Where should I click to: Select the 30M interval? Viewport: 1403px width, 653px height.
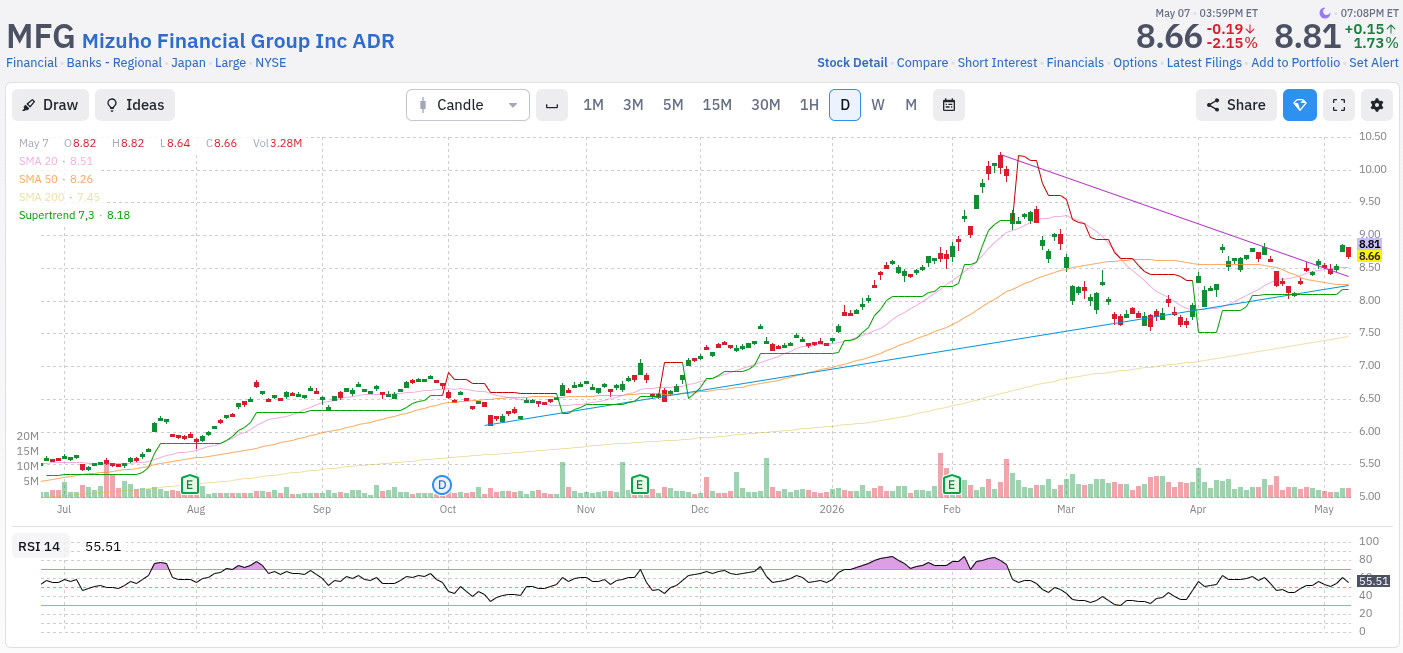pos(766,105)
